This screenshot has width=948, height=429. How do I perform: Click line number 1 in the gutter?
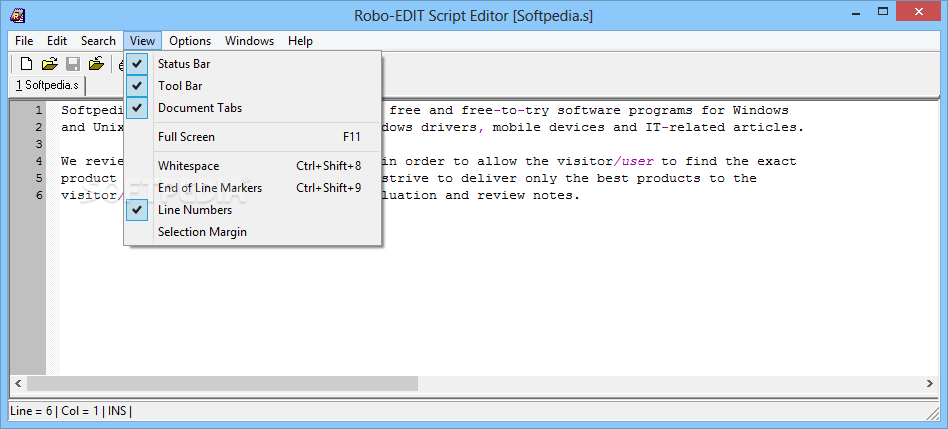pos(38,111)
